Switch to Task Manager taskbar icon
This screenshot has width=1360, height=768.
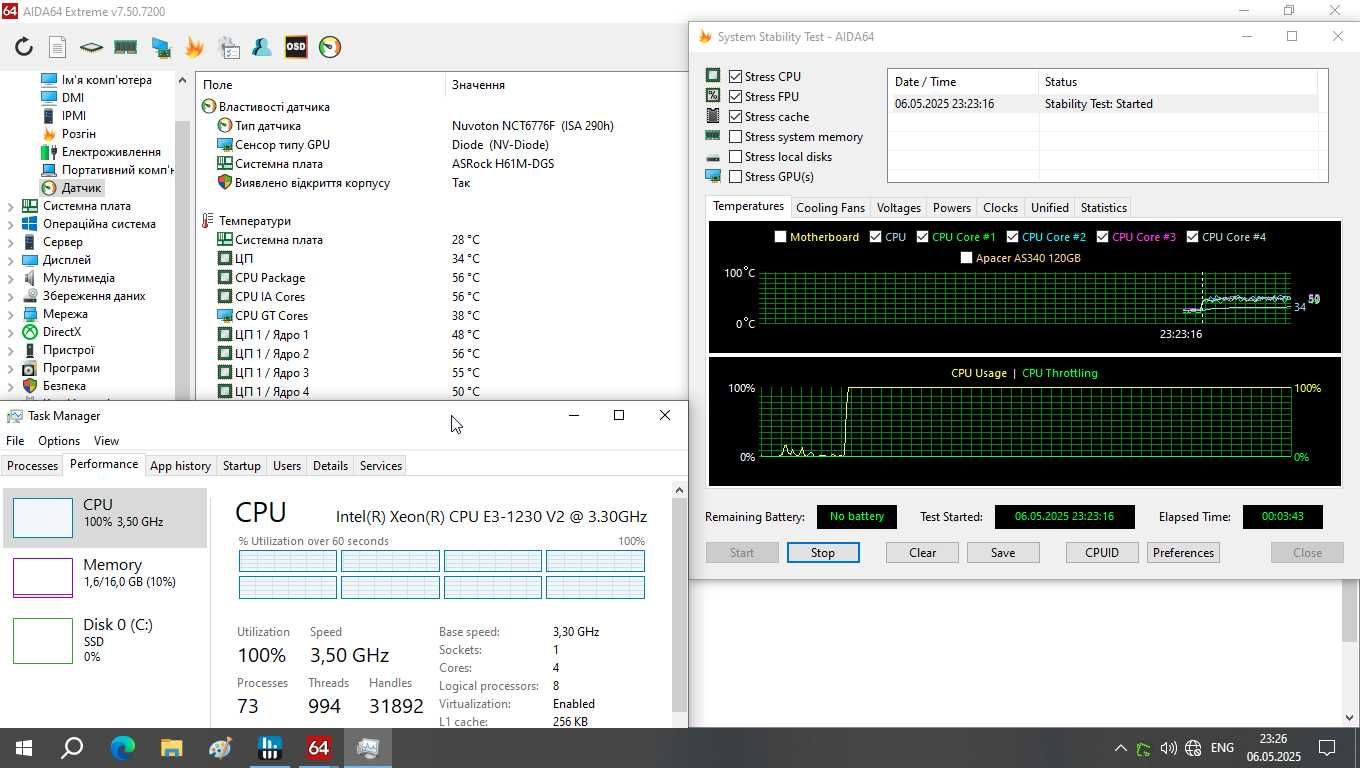(368, 748)
